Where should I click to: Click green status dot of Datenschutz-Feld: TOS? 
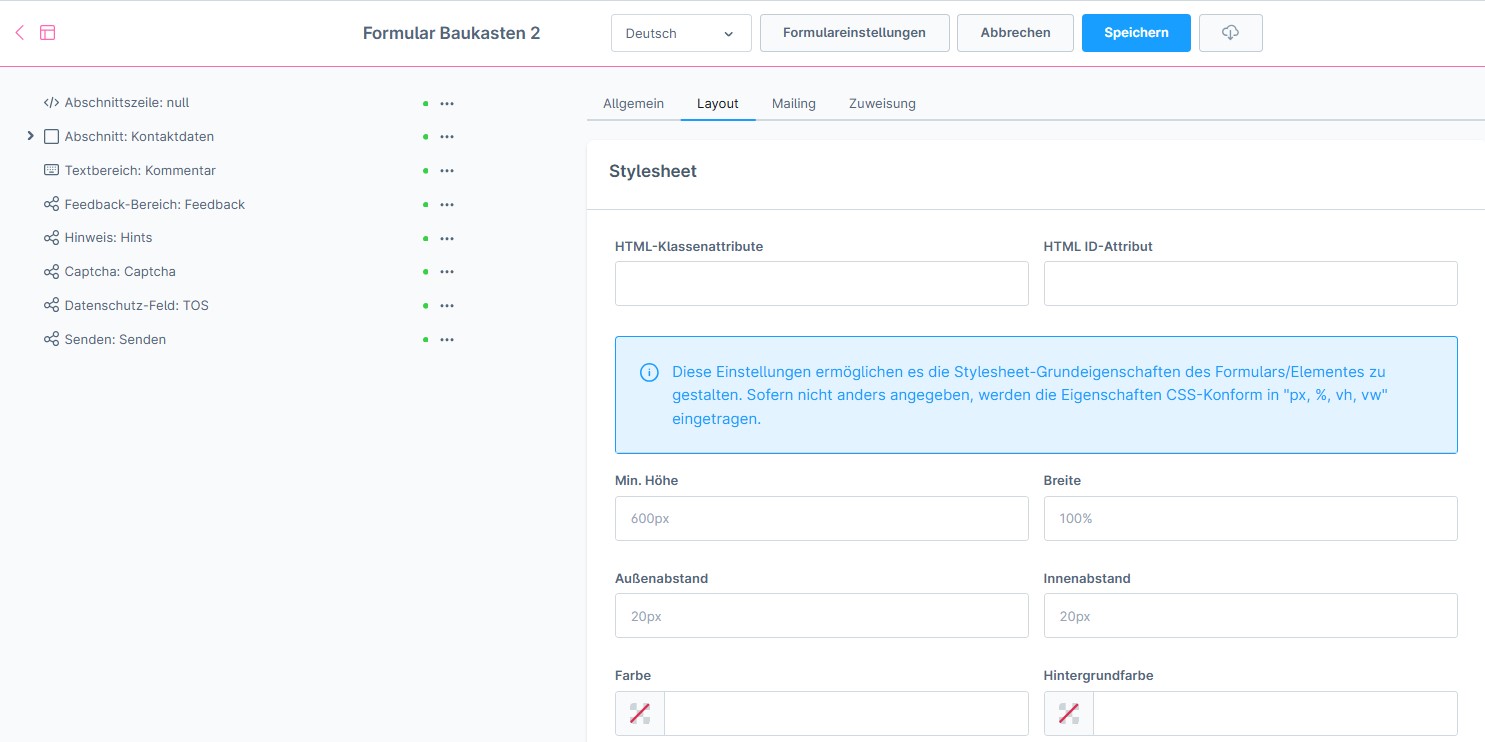tap(425, 306)
